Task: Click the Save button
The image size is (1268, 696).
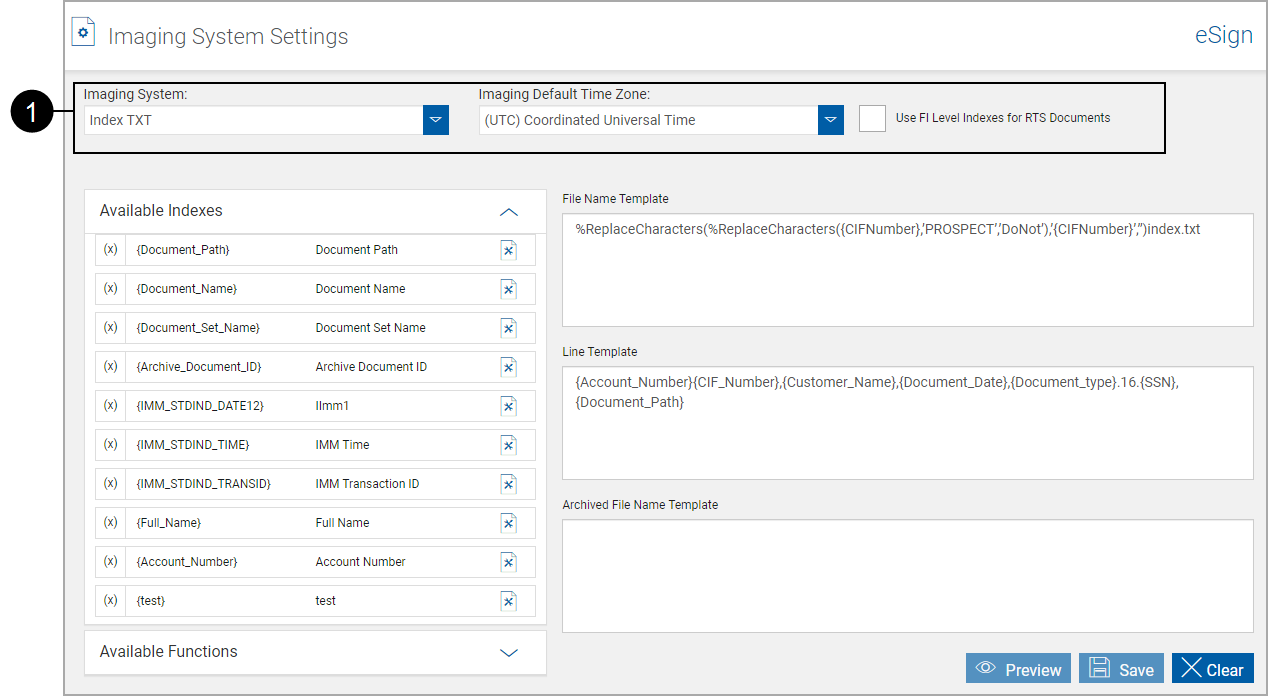Action: tap(1121, 668)
